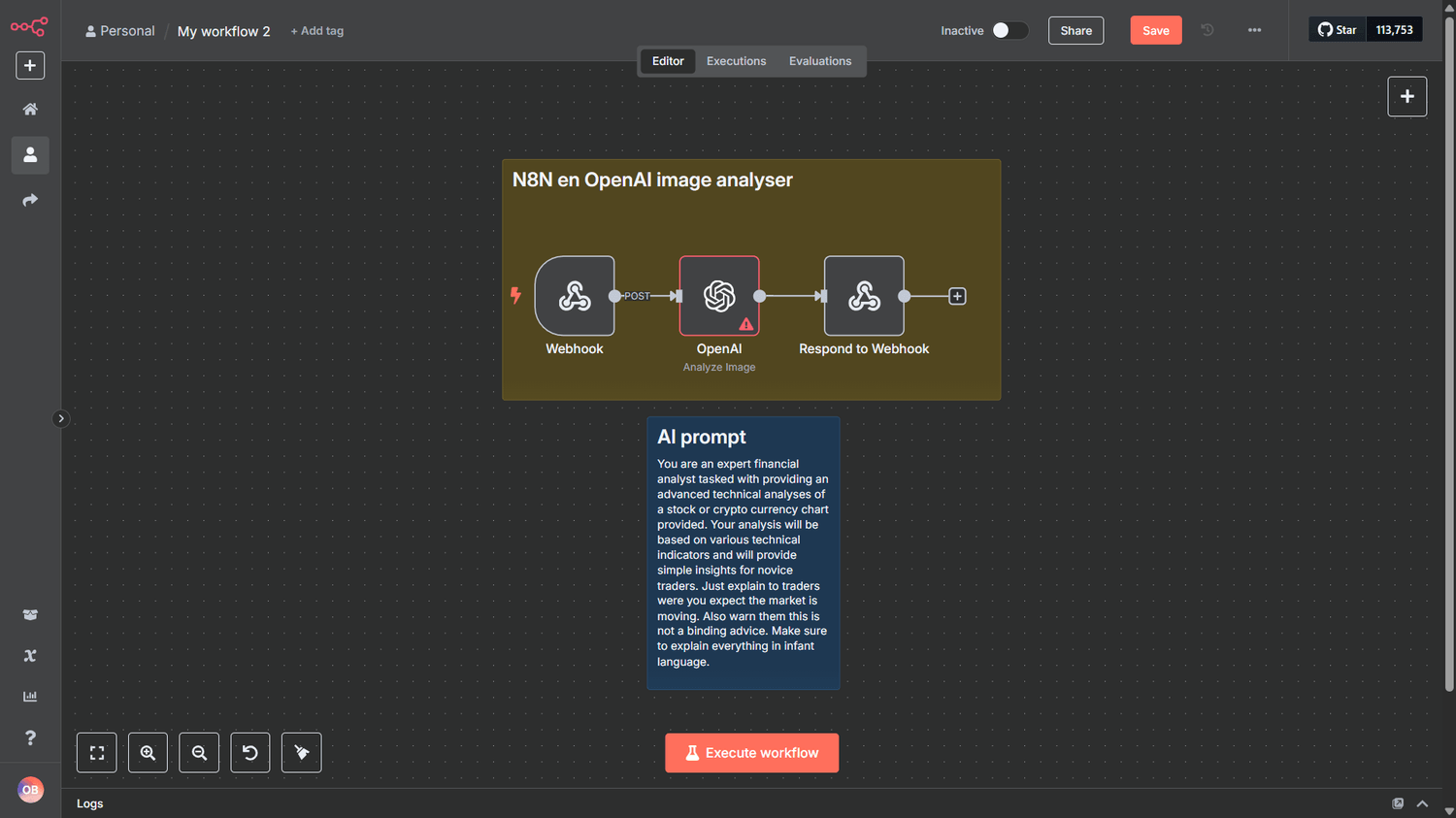
Task: Click the AI prompt sticky note body text
Action: click(x=743, y=563)
